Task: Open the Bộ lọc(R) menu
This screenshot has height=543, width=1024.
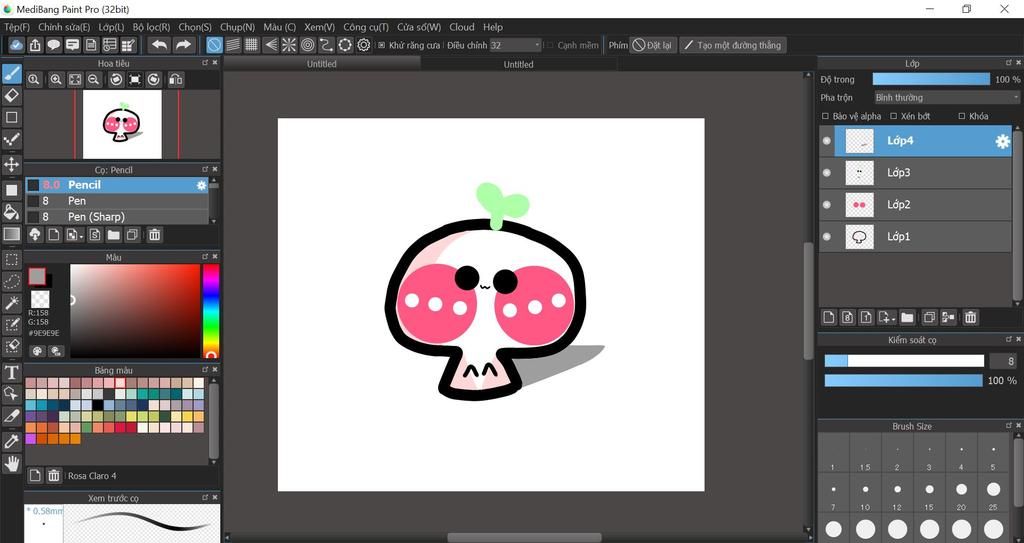Action: [x=151, y=27]
